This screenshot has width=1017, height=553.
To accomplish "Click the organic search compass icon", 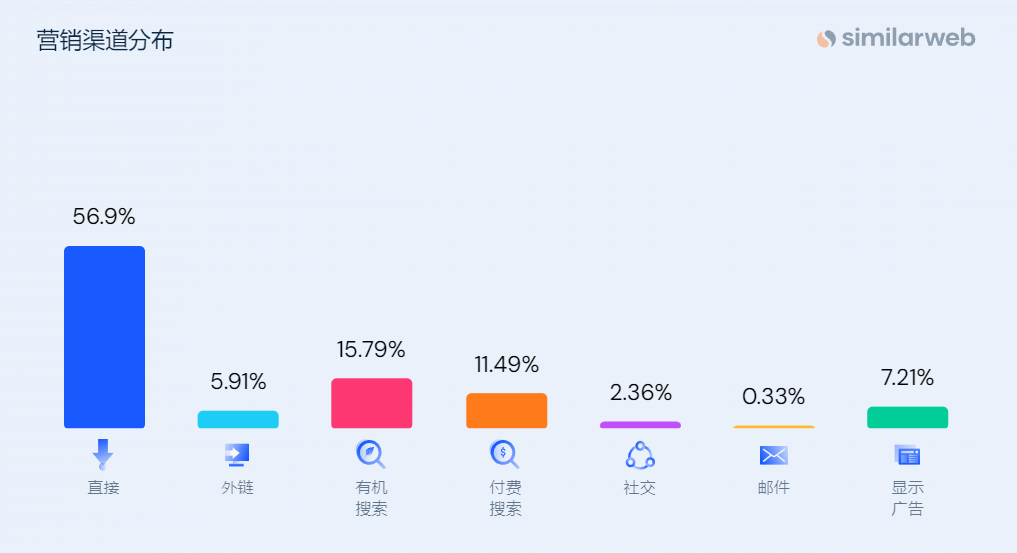I will 370,454.
